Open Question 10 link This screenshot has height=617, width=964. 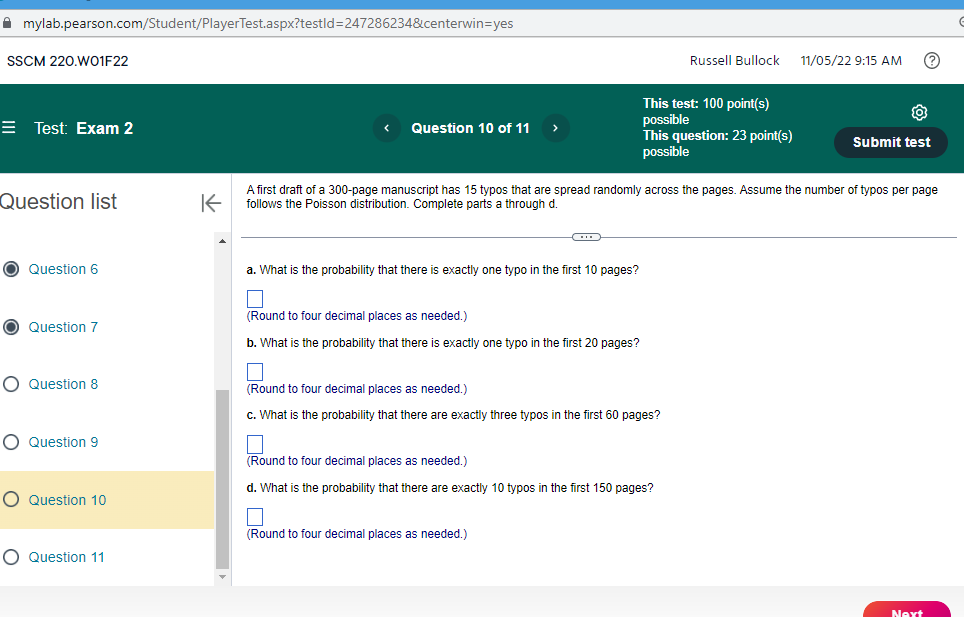click(x=67, y=500)
